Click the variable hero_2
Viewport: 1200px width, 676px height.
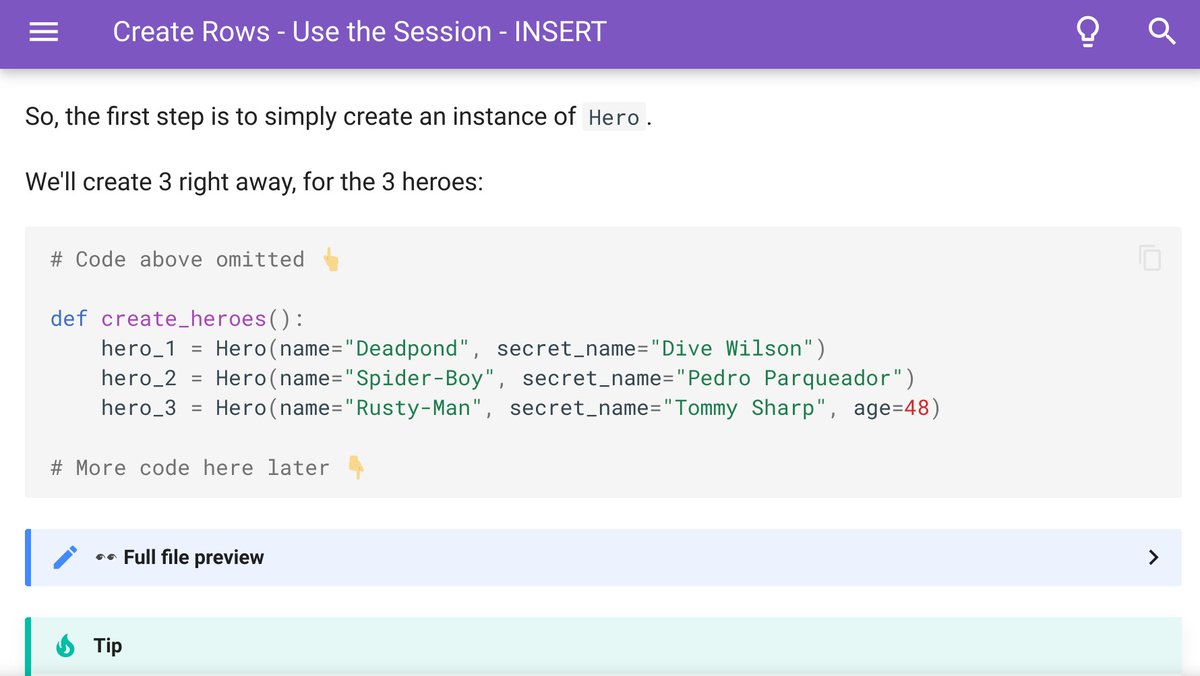point(139,378)
